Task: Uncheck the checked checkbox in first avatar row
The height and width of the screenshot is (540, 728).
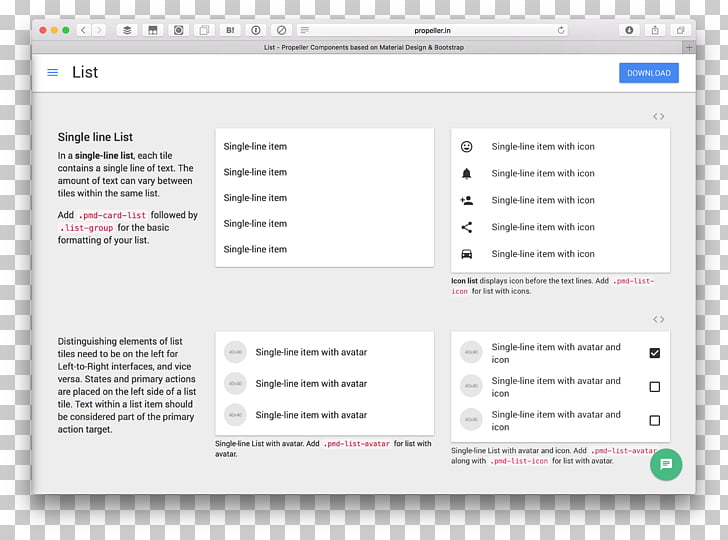Action: (x=655, y=353)
